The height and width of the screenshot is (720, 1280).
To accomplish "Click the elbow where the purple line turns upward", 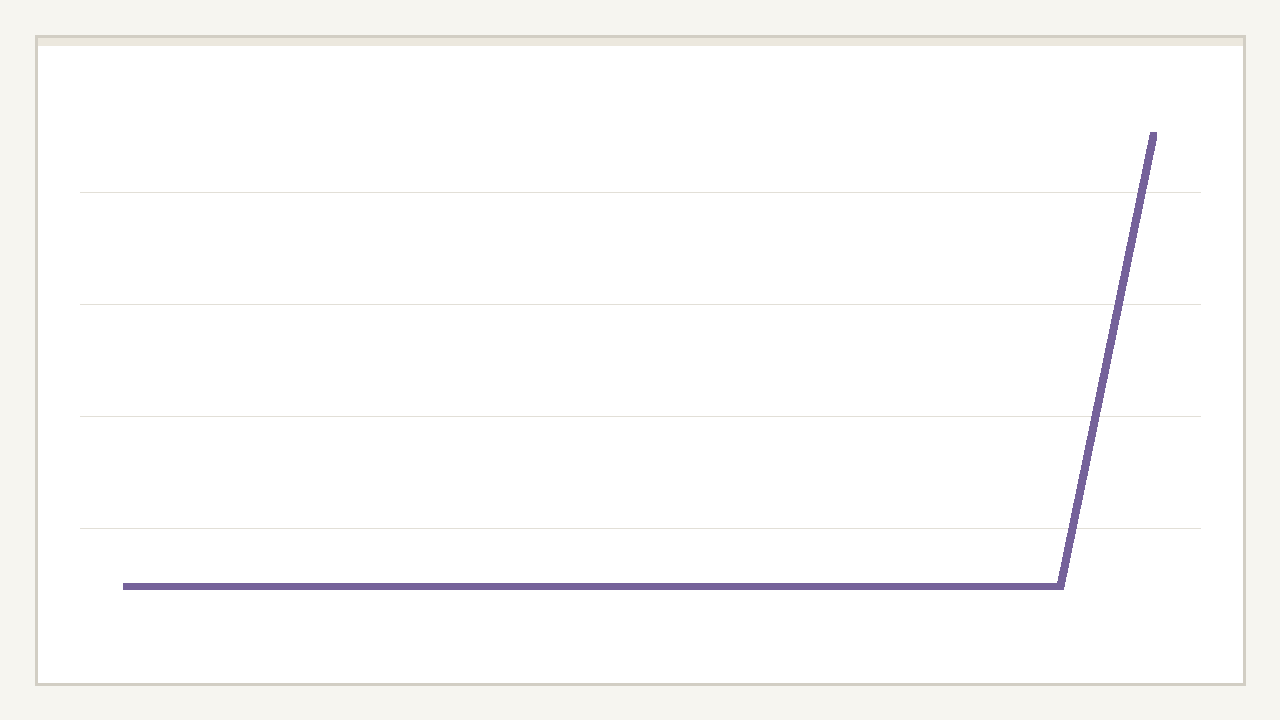I will coord(1060,586).
